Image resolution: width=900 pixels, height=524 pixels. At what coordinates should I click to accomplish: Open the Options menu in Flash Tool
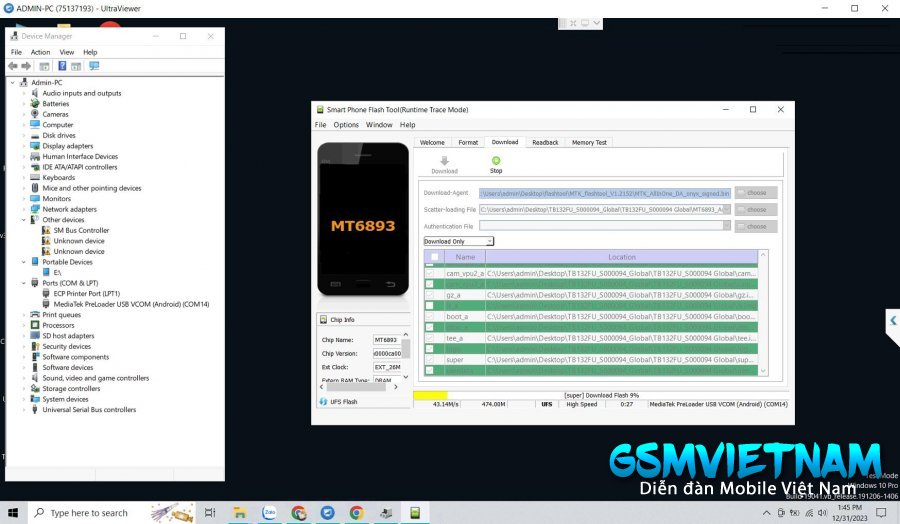[346, 125]
